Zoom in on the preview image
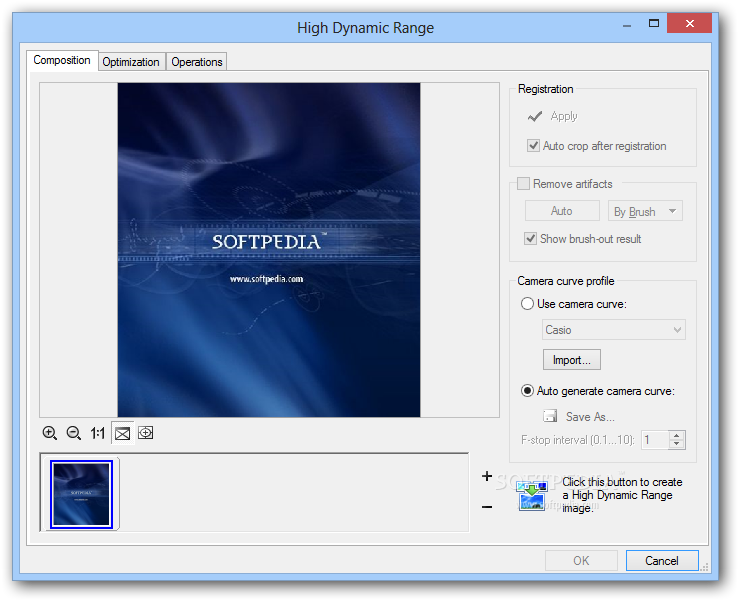The height and width of the screenshot is (601, 739). pyautogui.click(x=49, y=433)
